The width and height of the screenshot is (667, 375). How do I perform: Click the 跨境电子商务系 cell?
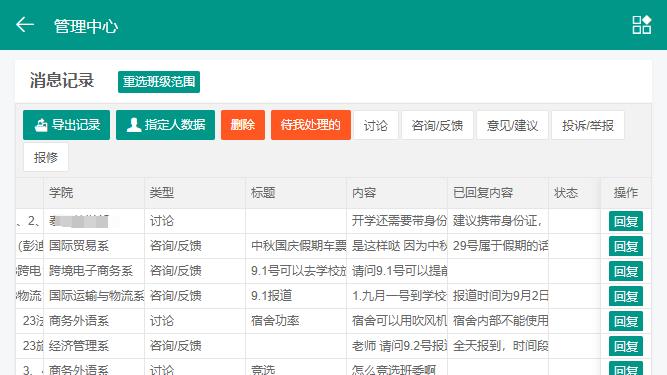click(x=94, y=271)
